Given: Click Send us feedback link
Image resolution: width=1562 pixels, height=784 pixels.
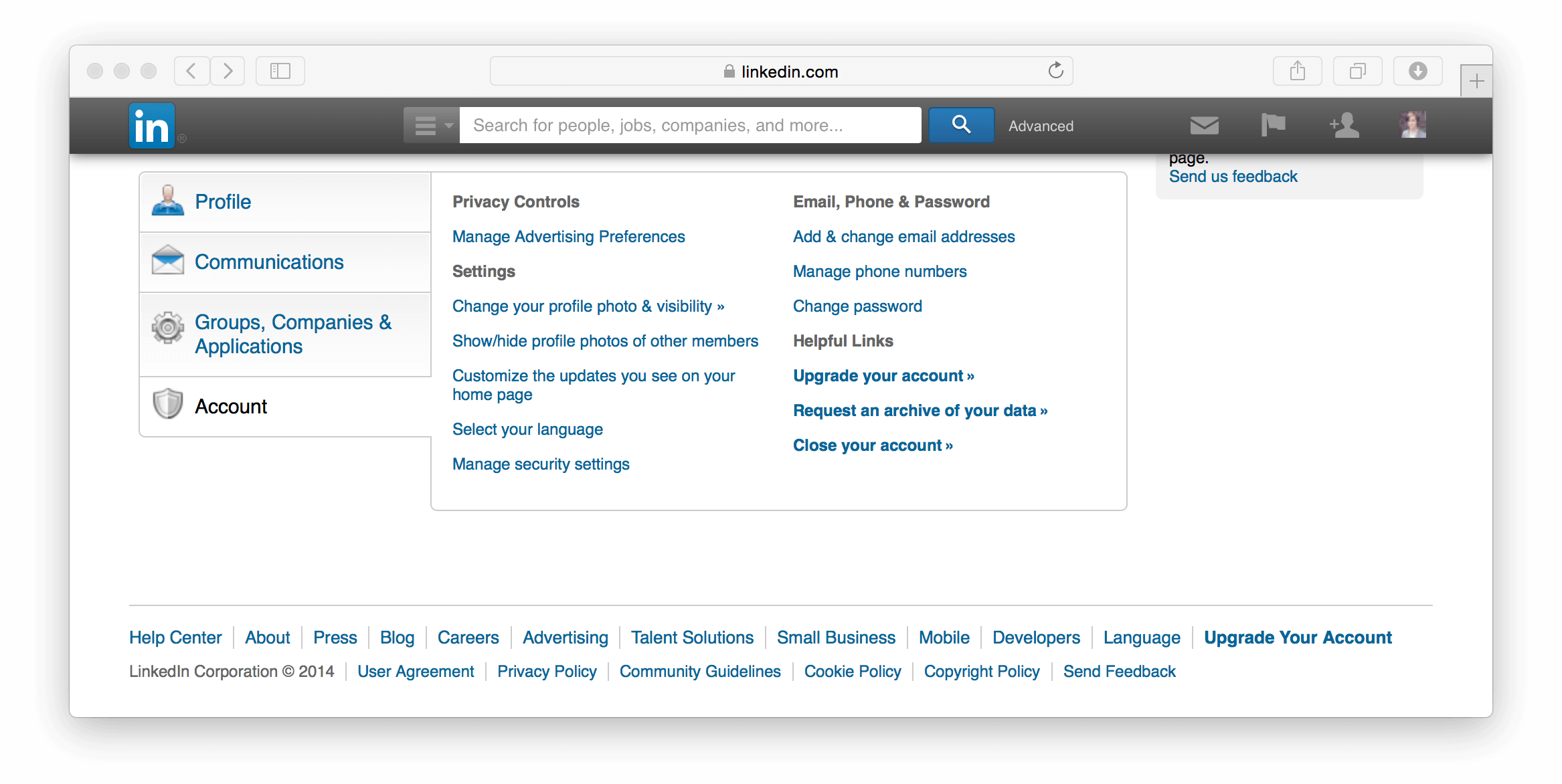Looking at the screenshot, I should click(x=1233, y=177).
